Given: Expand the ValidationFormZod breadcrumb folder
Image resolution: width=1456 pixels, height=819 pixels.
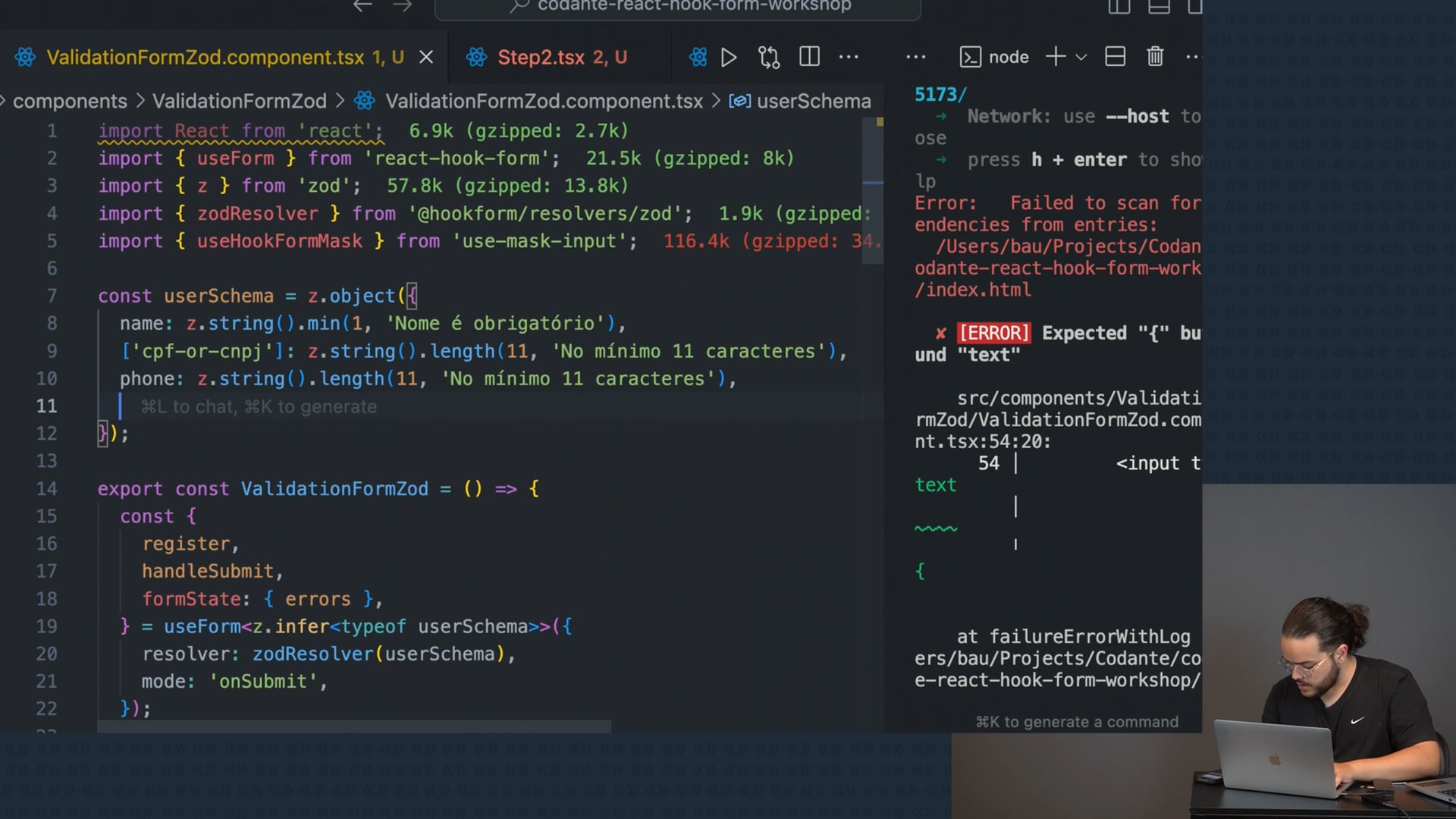Looking at the screenshot, I should pos(240,101).
